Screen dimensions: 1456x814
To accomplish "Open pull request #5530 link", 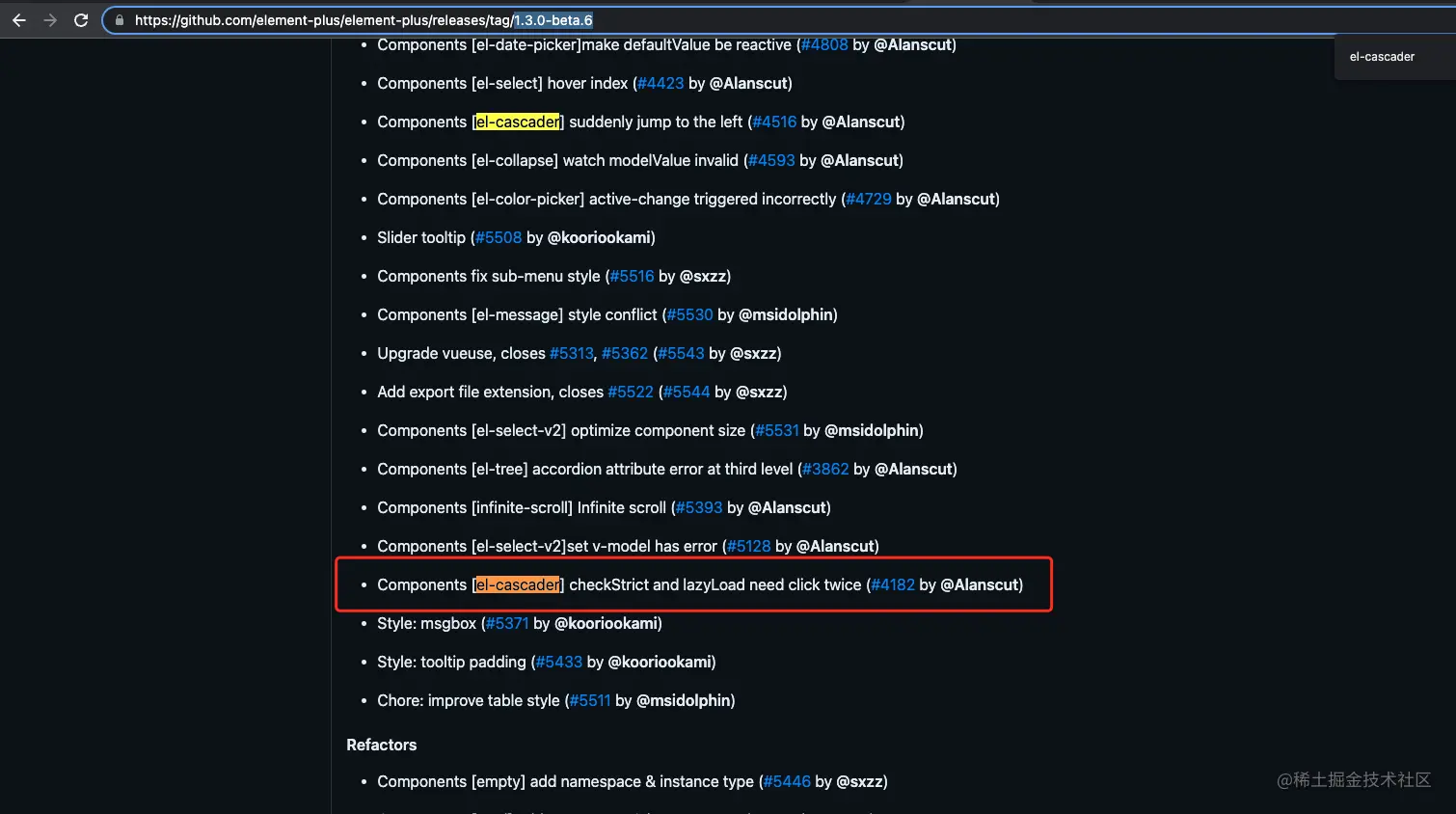I will (x=690, y=314).
